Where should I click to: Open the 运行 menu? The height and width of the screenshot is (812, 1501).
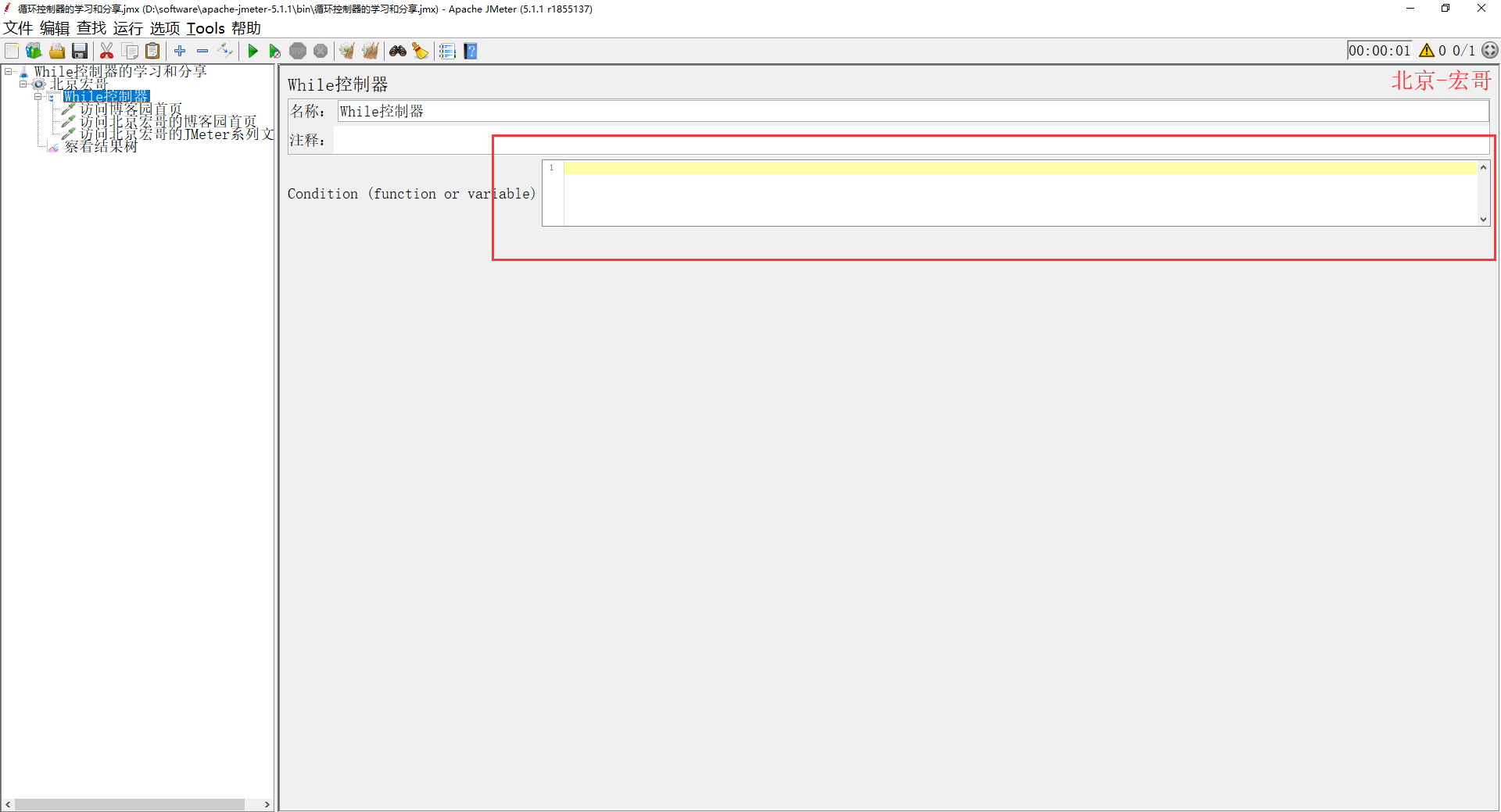click(128, 28)
